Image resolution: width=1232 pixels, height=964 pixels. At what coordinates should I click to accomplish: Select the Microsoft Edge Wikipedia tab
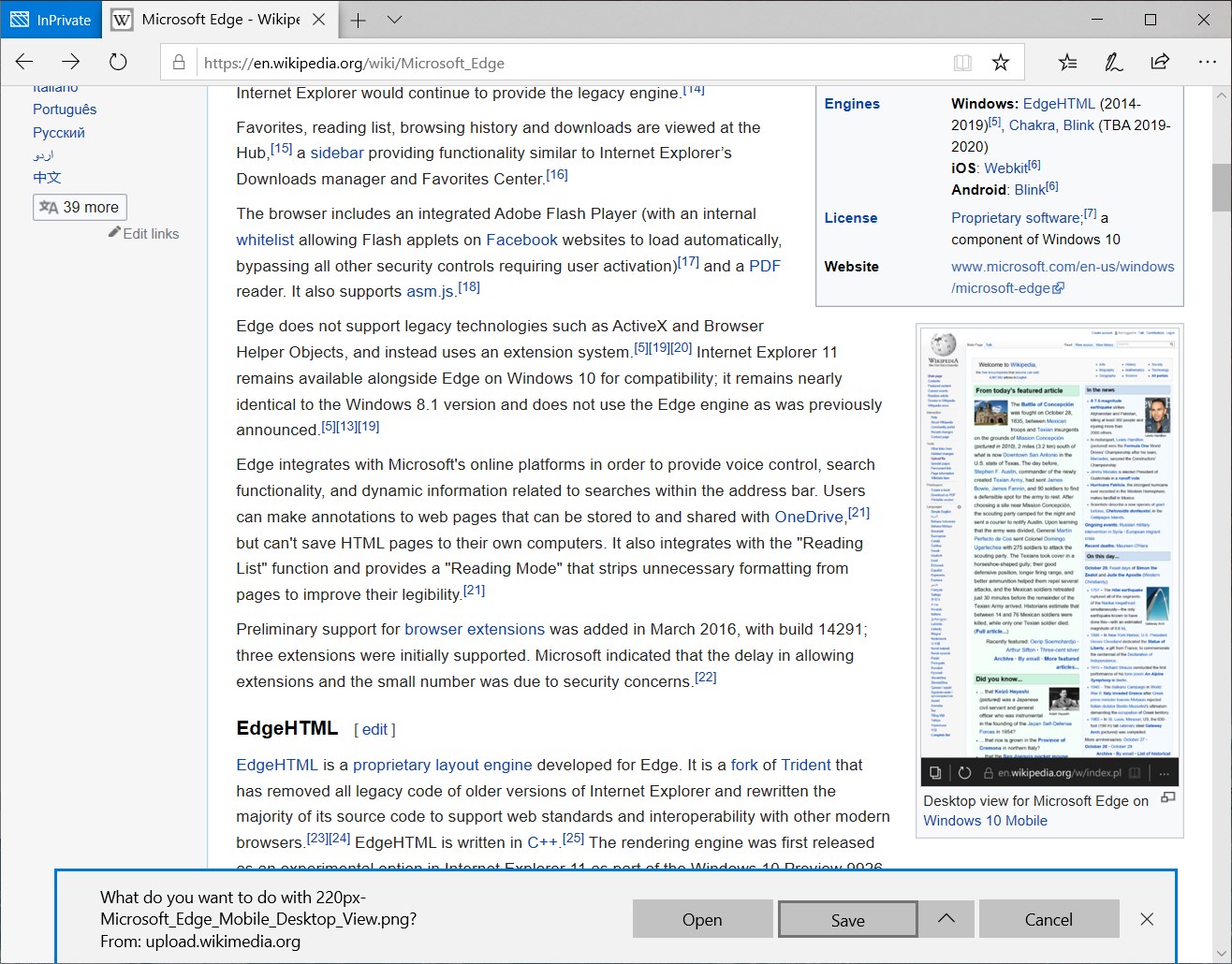pos(219,20)
